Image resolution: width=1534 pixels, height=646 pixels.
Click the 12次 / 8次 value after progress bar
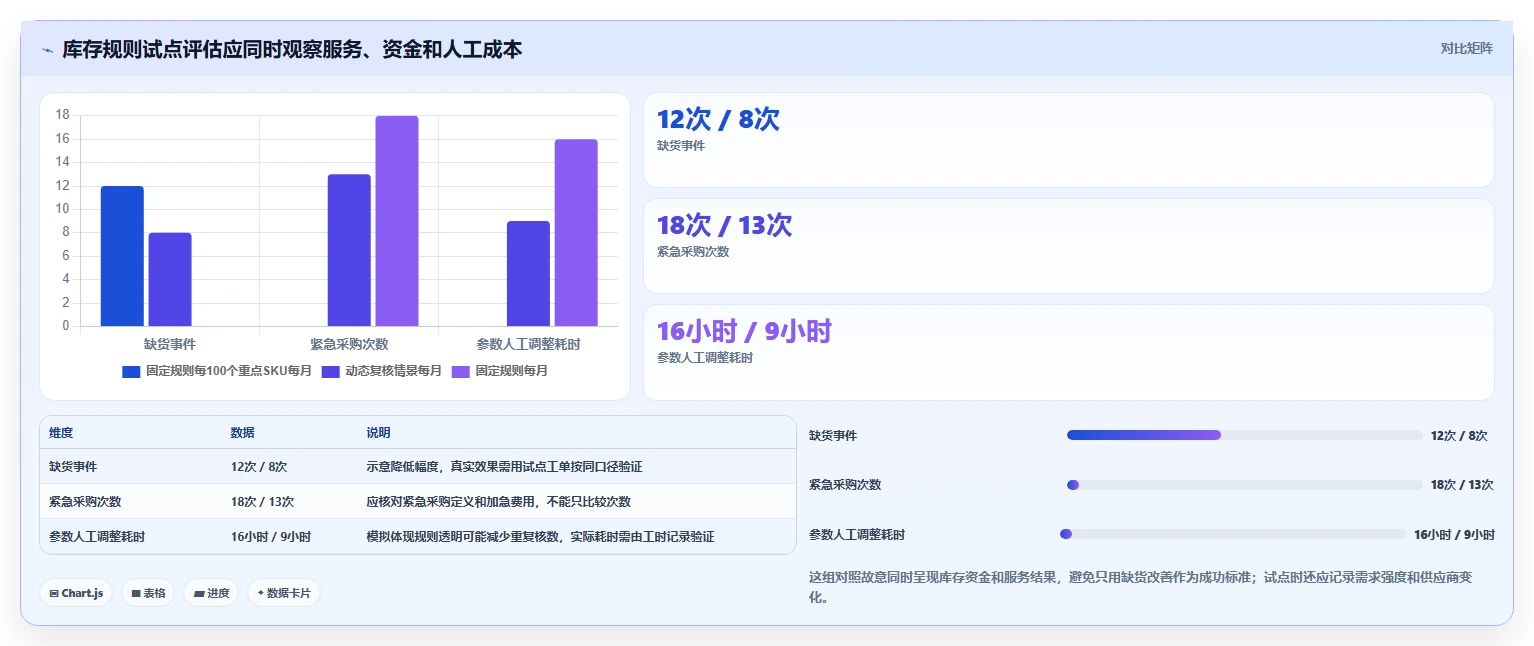[x=1459, y=436]
